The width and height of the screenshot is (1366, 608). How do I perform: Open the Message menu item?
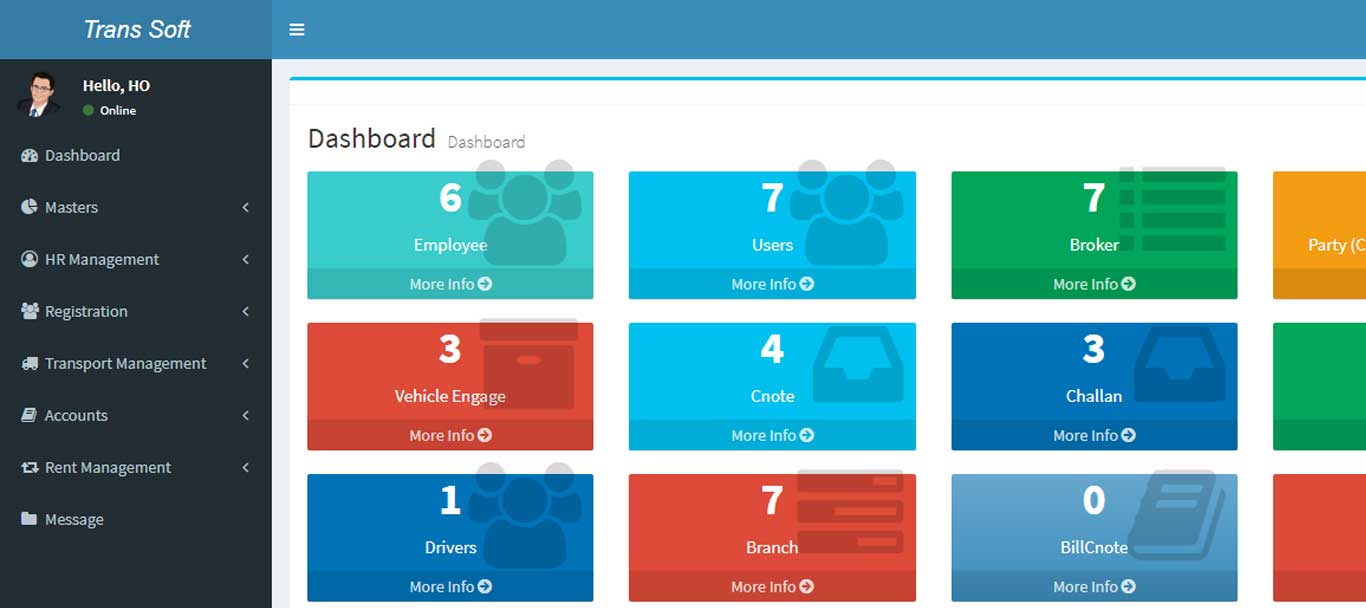pyautogui.click(x=74, y=520)
